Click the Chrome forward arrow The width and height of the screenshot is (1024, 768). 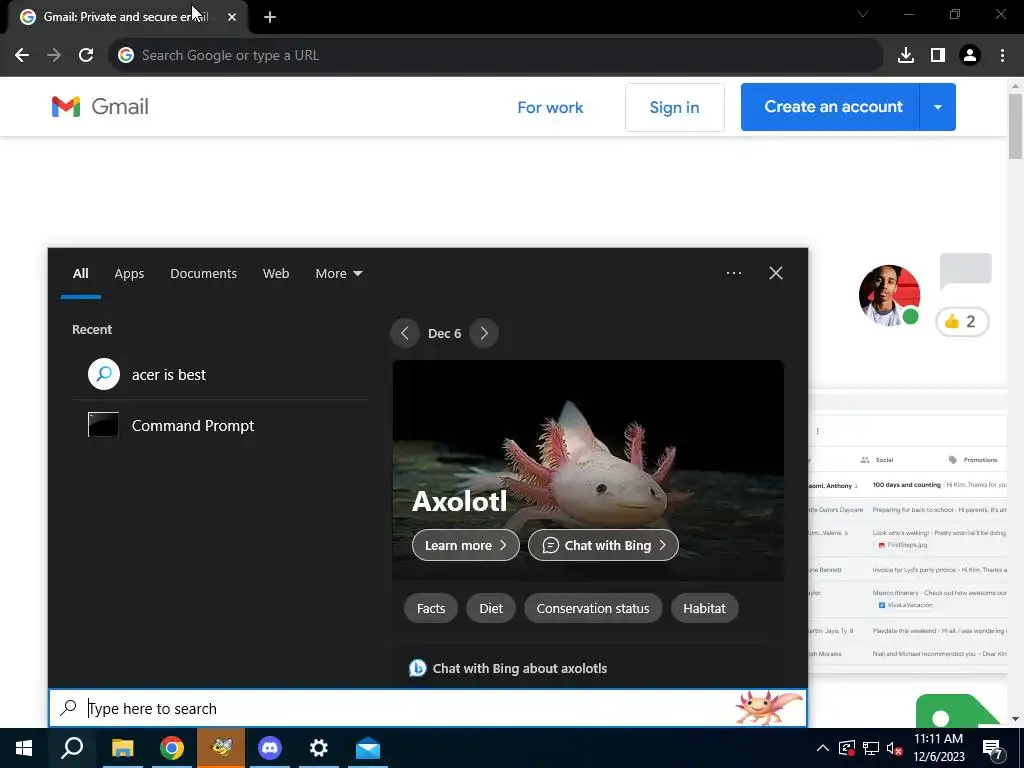point(54,56)
